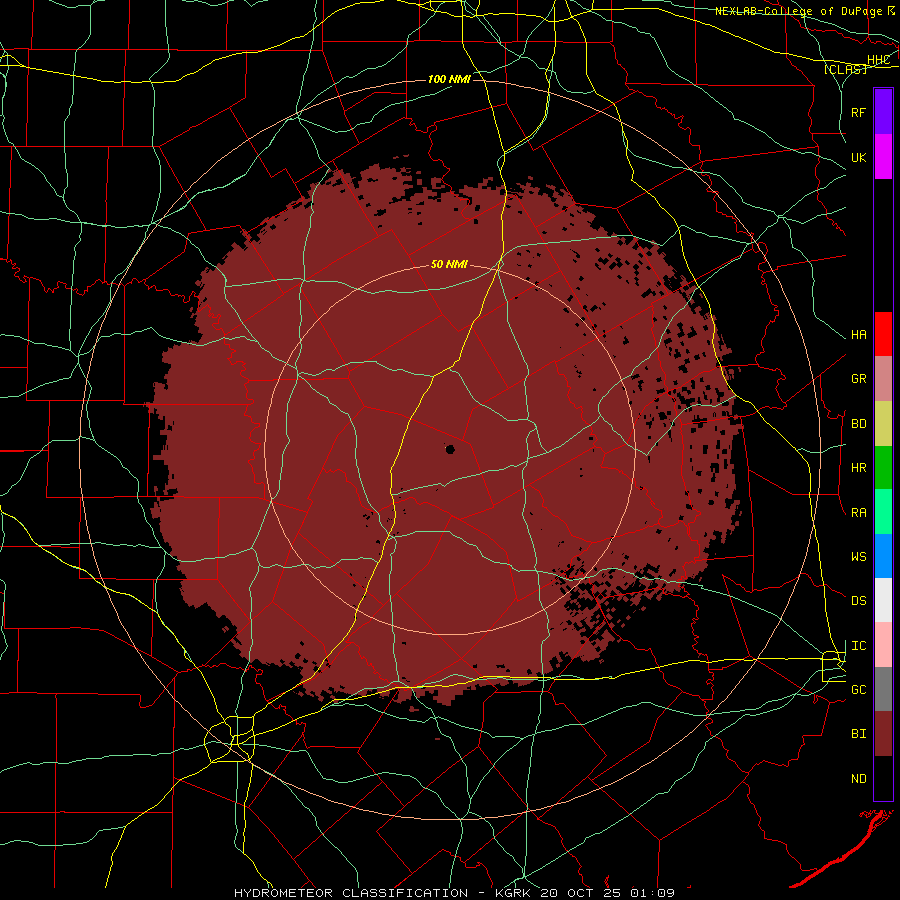Click the WS legend label
This screenshot has width=900, height=900.
point(858,557)
